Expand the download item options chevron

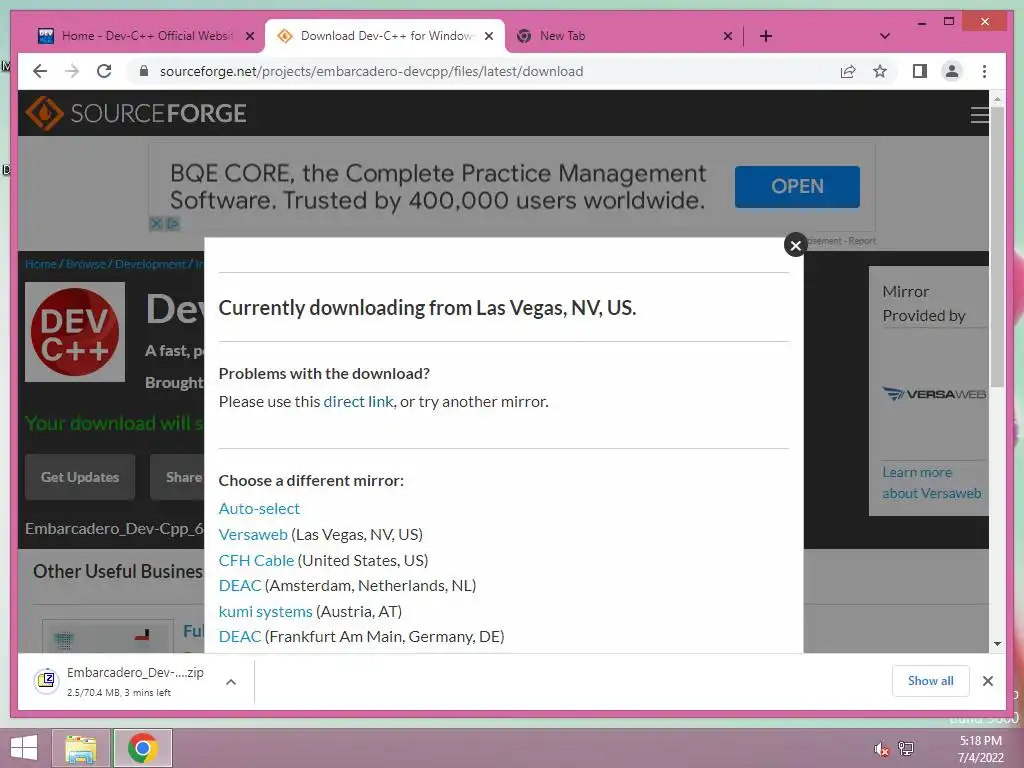click(231, 682)
